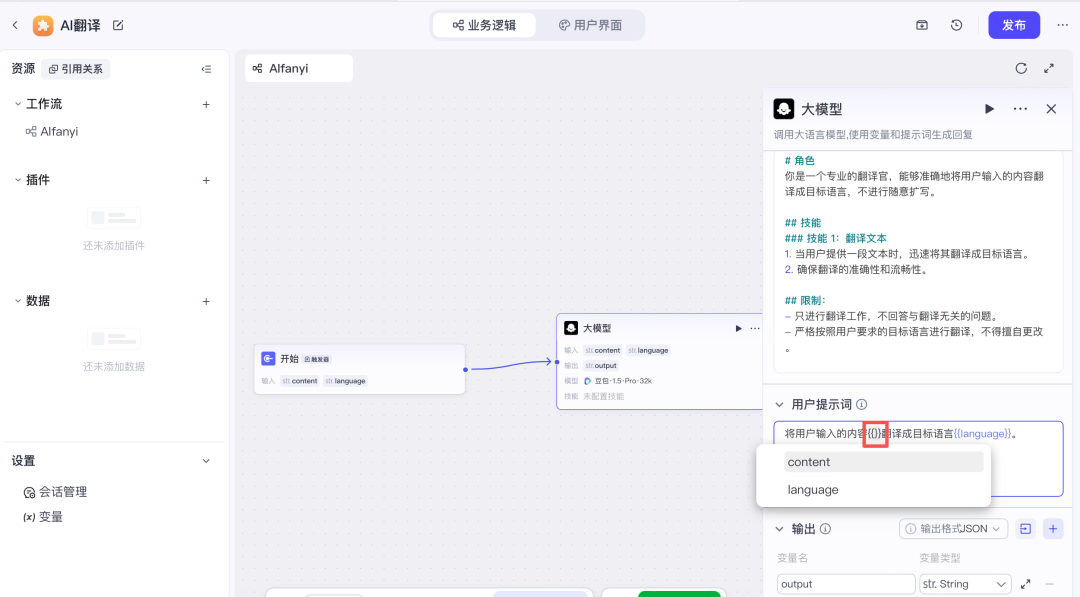Run the 大模型 node from panel header

point(989,109)
